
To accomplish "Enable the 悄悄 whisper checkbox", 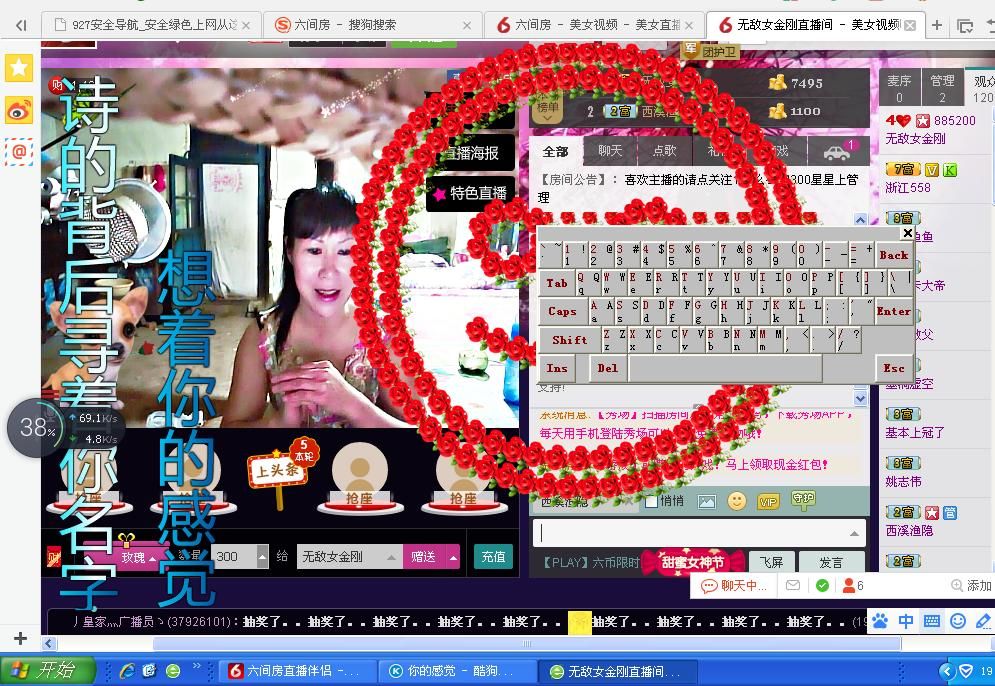I will coord(650,501).
